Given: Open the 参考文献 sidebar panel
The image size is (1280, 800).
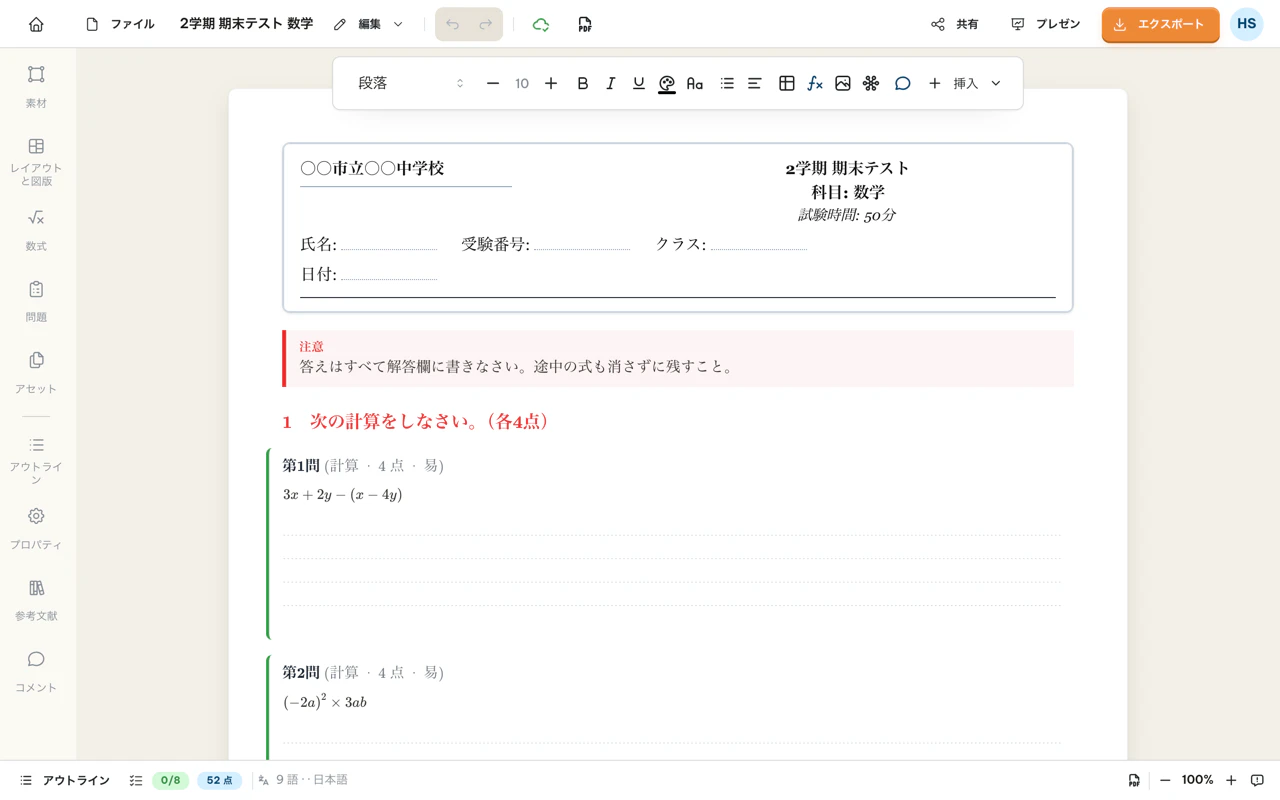Looking at the screenshot, I should (36, 600).
